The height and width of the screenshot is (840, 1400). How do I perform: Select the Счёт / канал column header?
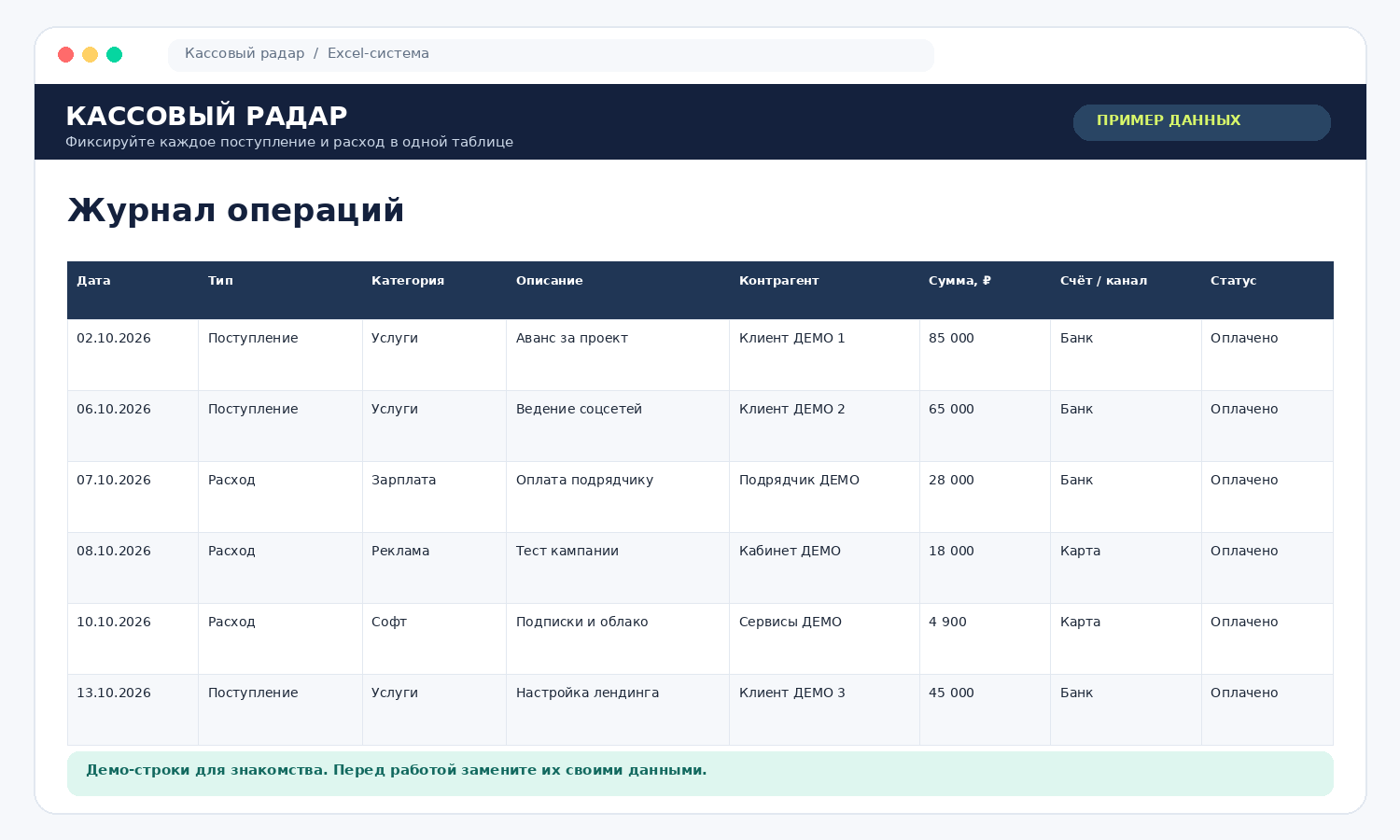point(1126,290)
